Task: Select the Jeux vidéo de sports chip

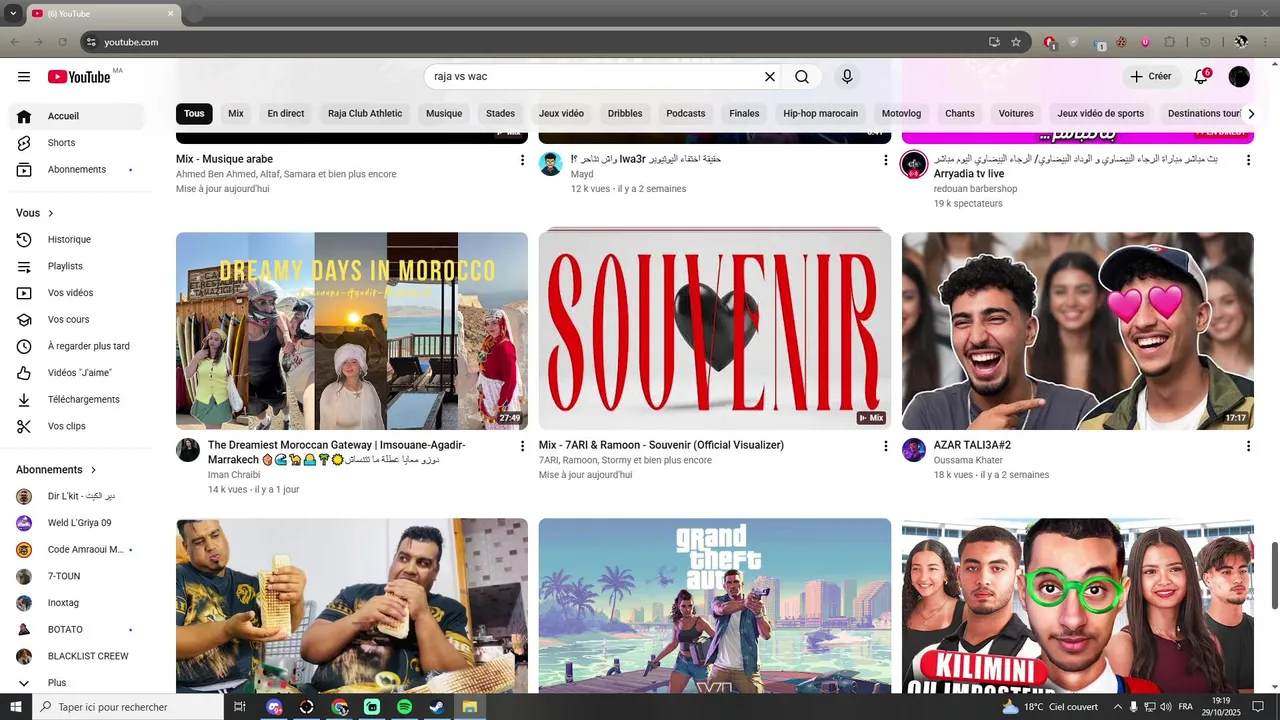Action: coord(1100,114)
